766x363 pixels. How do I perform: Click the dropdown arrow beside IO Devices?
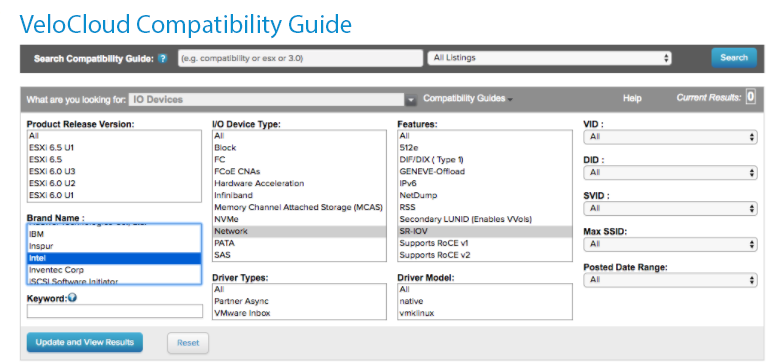(x=411, y=100)
